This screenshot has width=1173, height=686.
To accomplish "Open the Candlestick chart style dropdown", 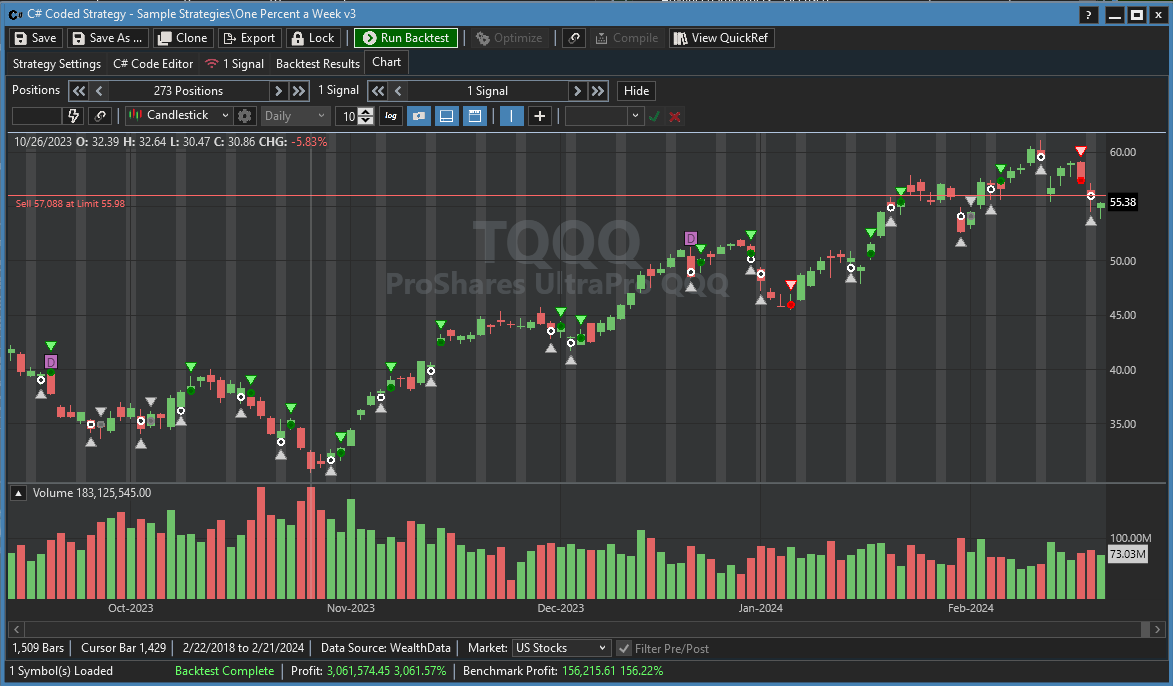I will (179, 116).
